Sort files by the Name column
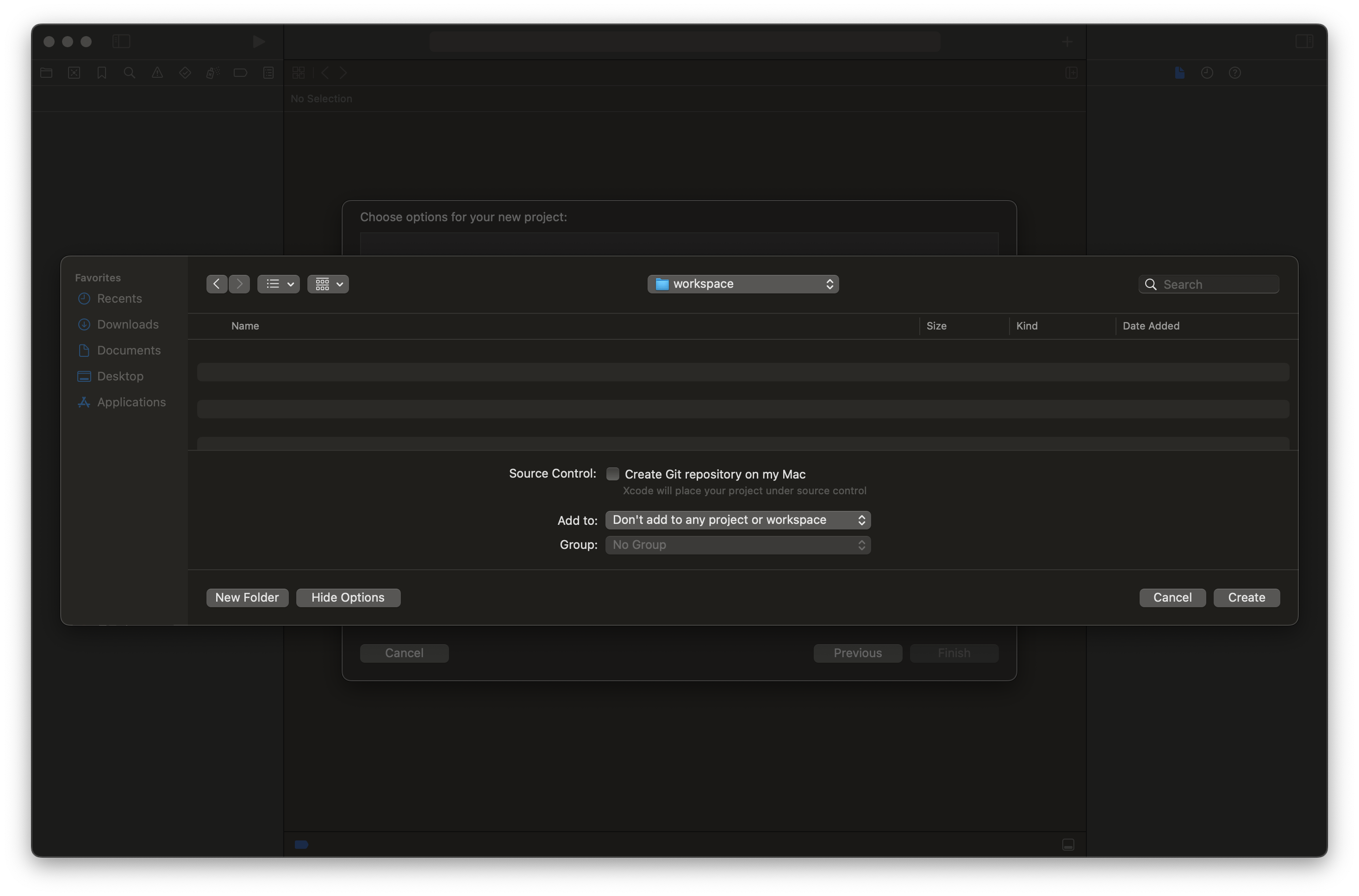Image resolution: width=1359 pixels, height=896 pixels. (x=245, y=326)
